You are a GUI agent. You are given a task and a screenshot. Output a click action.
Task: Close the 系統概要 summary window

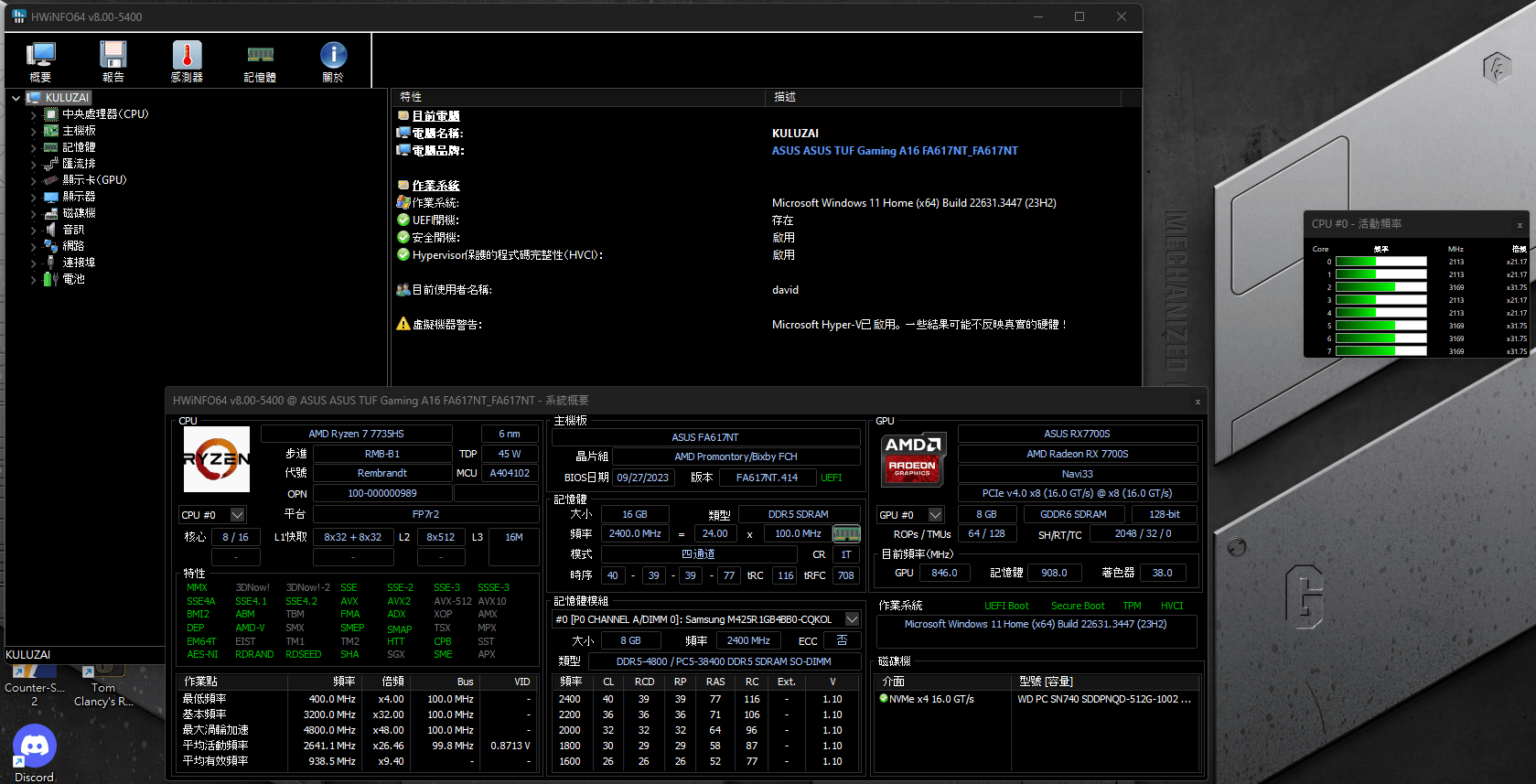[1198, 402]
